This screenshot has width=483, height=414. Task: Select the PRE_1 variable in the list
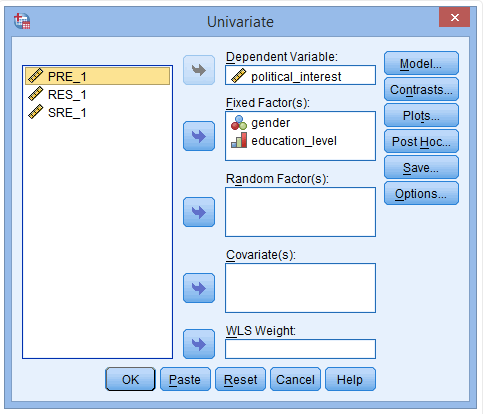97,76
